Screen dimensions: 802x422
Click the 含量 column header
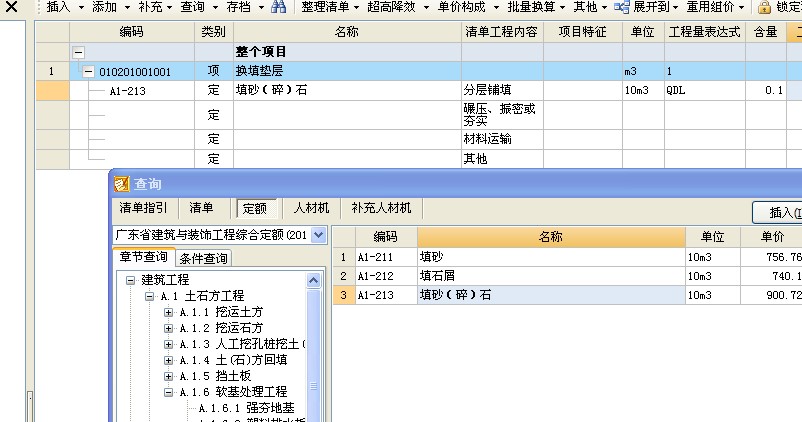766,32
